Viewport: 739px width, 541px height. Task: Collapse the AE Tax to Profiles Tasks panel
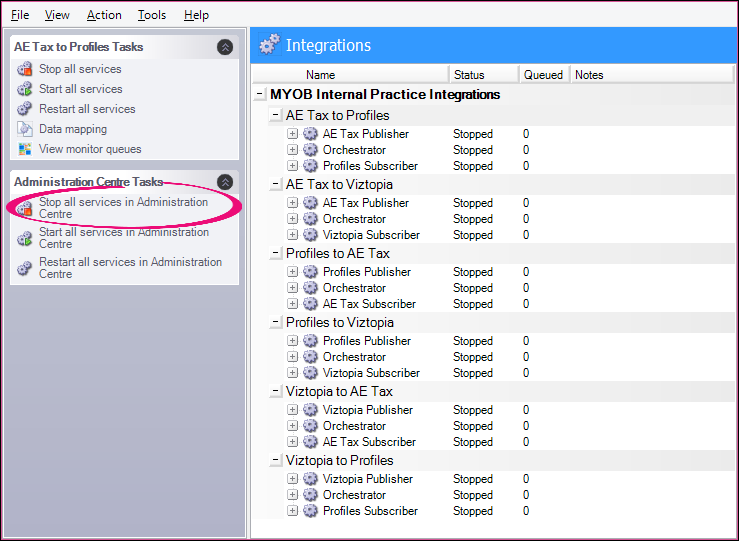click(225, 47)
